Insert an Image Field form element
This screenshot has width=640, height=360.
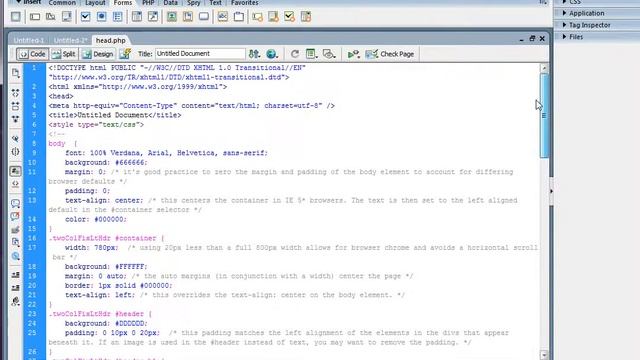coord(172,17)
